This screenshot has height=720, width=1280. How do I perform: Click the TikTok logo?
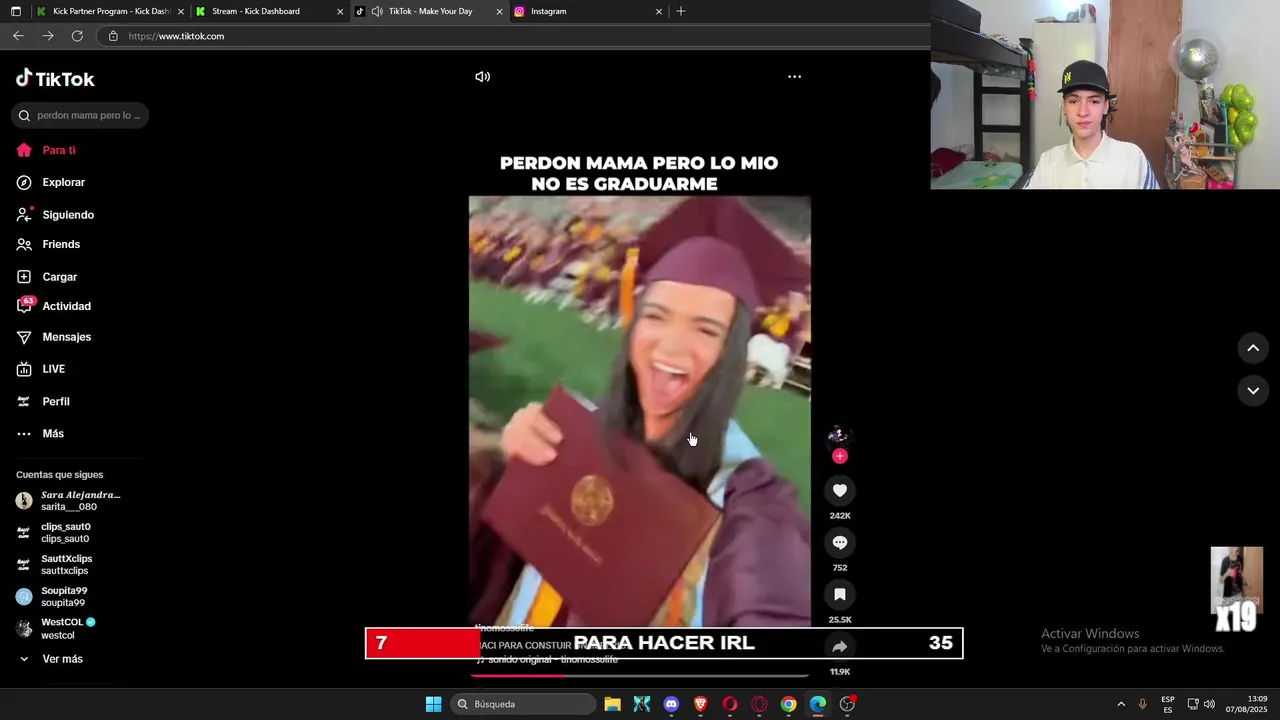tap(55, 79)
